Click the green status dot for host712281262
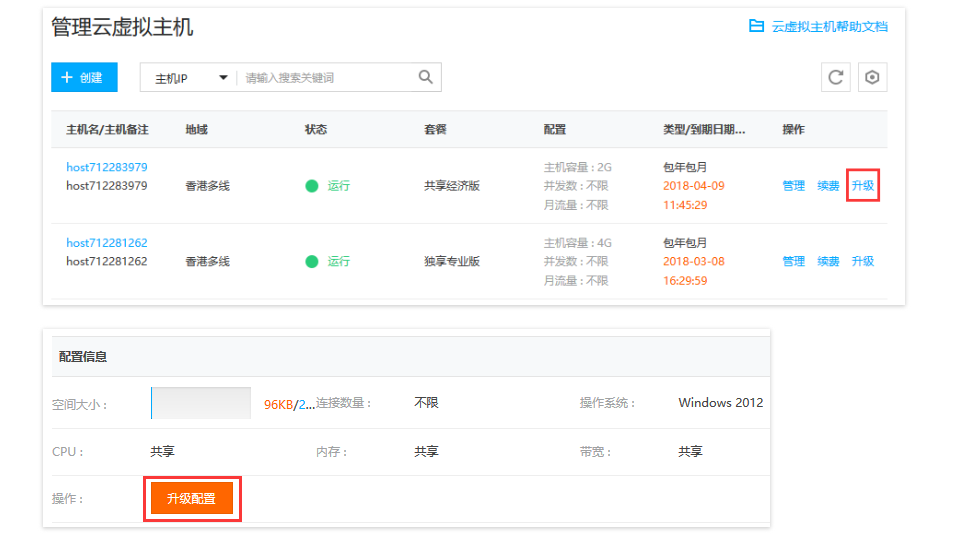Image resolution: width=964 pixels, height=542 pixels. tap(312, 261)
